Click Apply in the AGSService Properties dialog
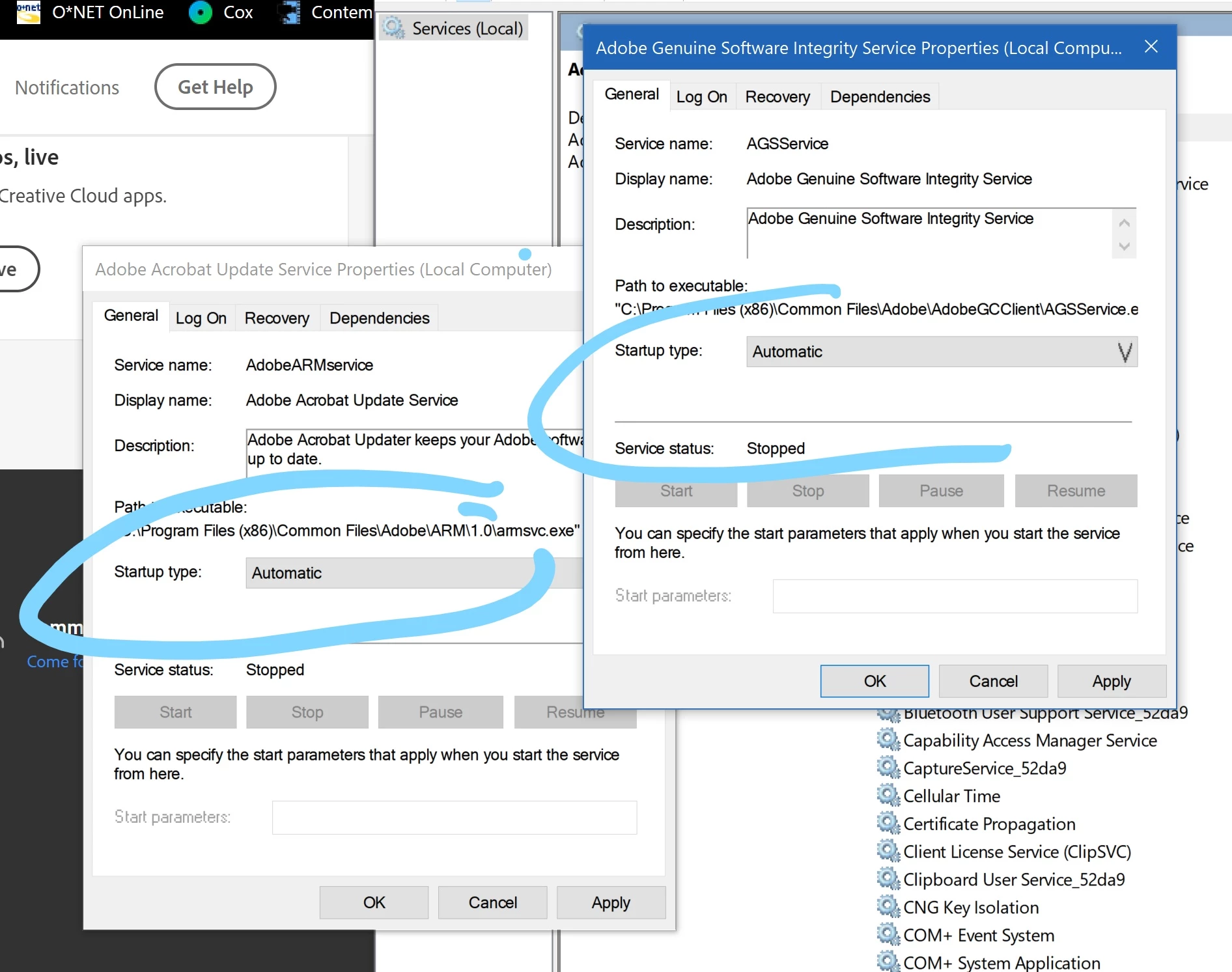The width and height of the screenshot is (1232, 972). 1112,681
